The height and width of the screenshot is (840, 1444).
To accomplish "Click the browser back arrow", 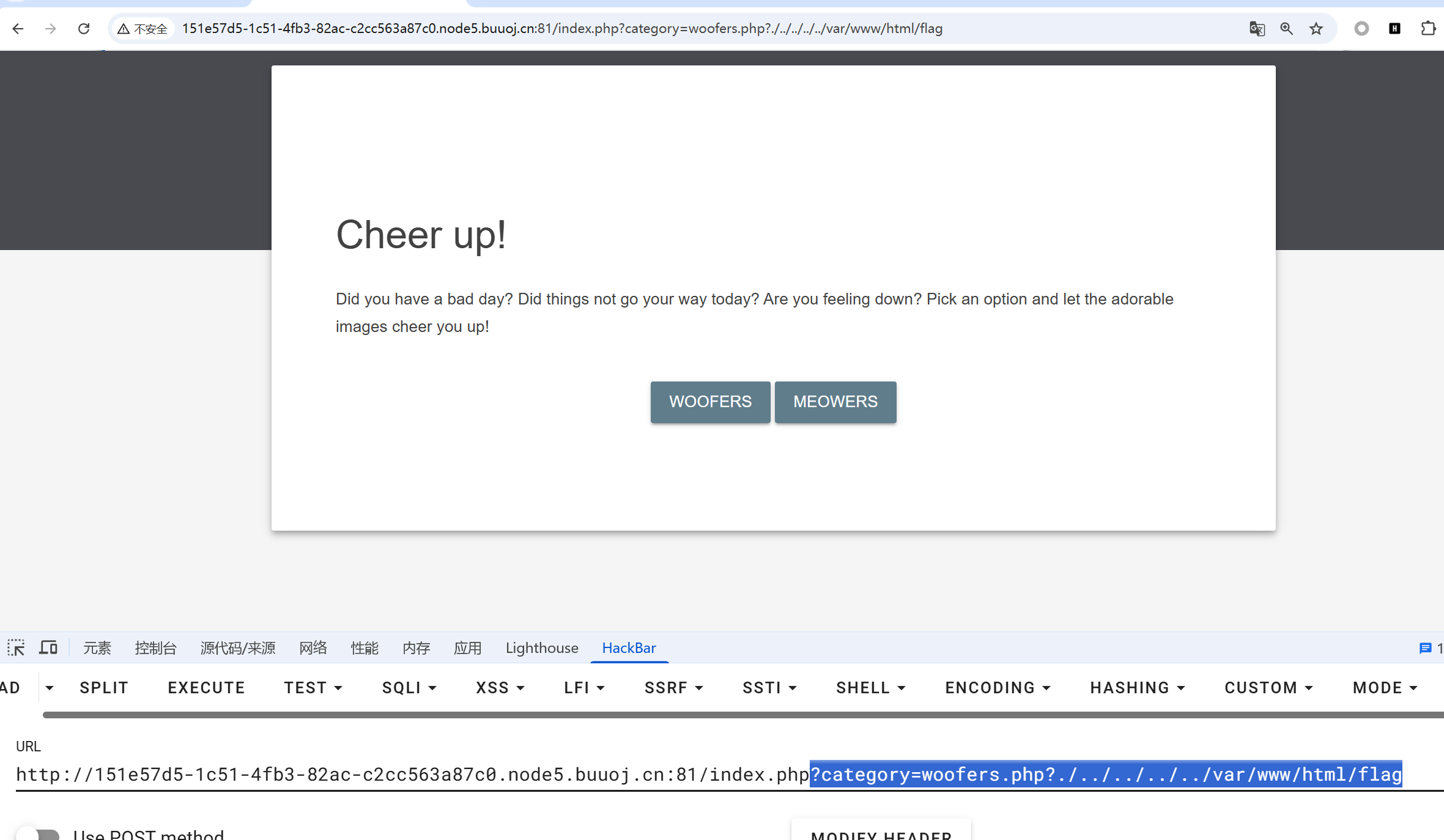I will pos(18,29).
